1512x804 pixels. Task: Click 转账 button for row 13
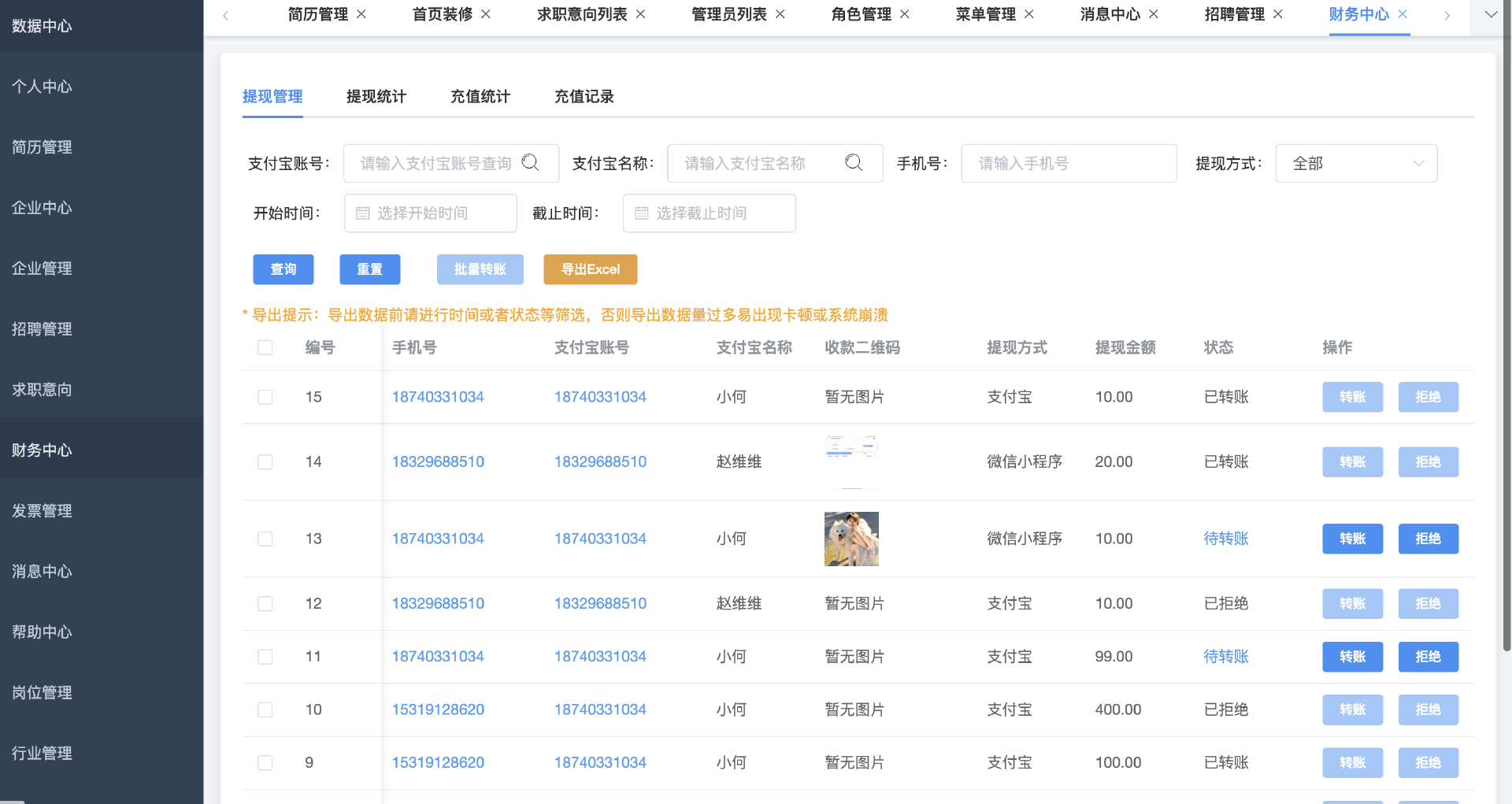1352,539
